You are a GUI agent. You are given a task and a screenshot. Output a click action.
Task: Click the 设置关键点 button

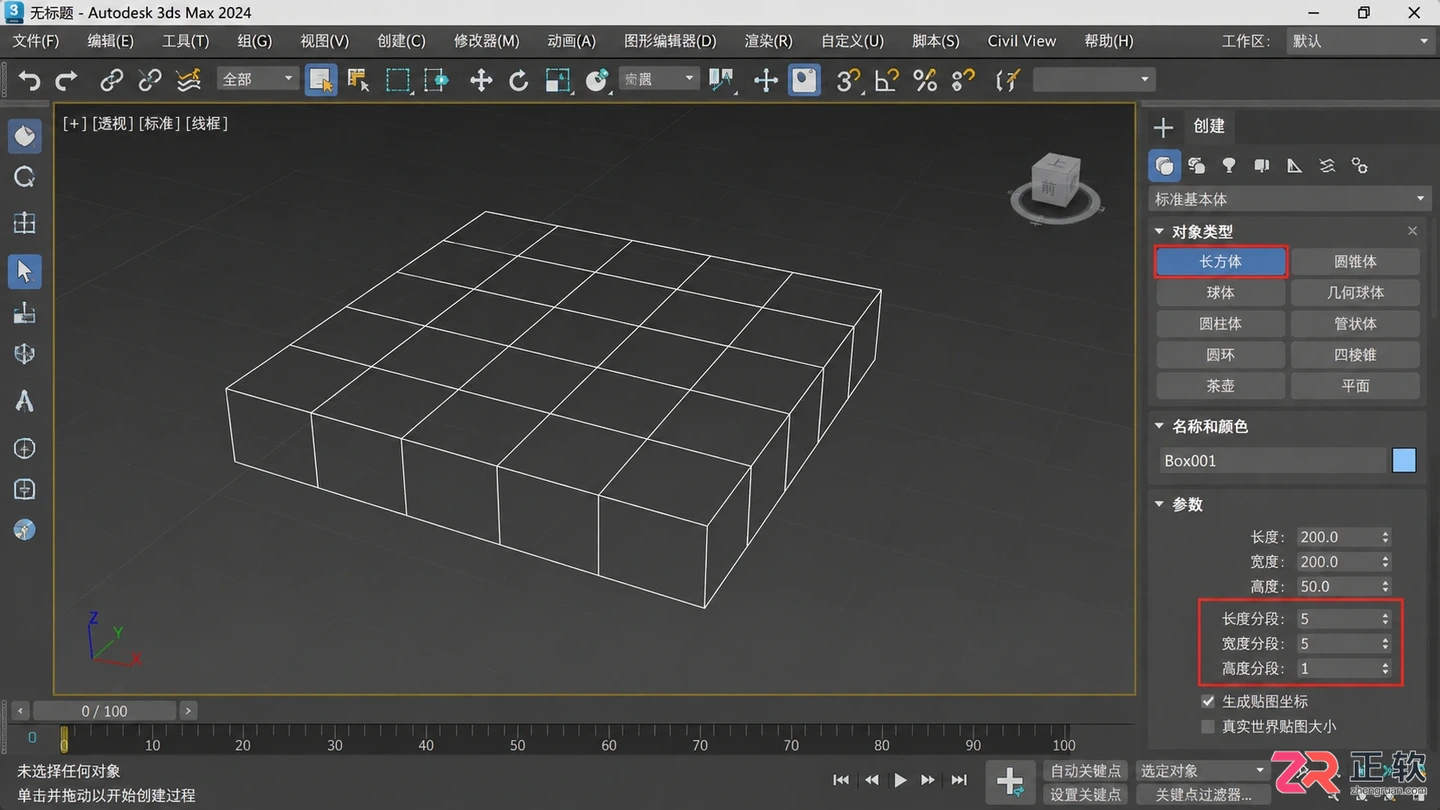[1086, 795]
